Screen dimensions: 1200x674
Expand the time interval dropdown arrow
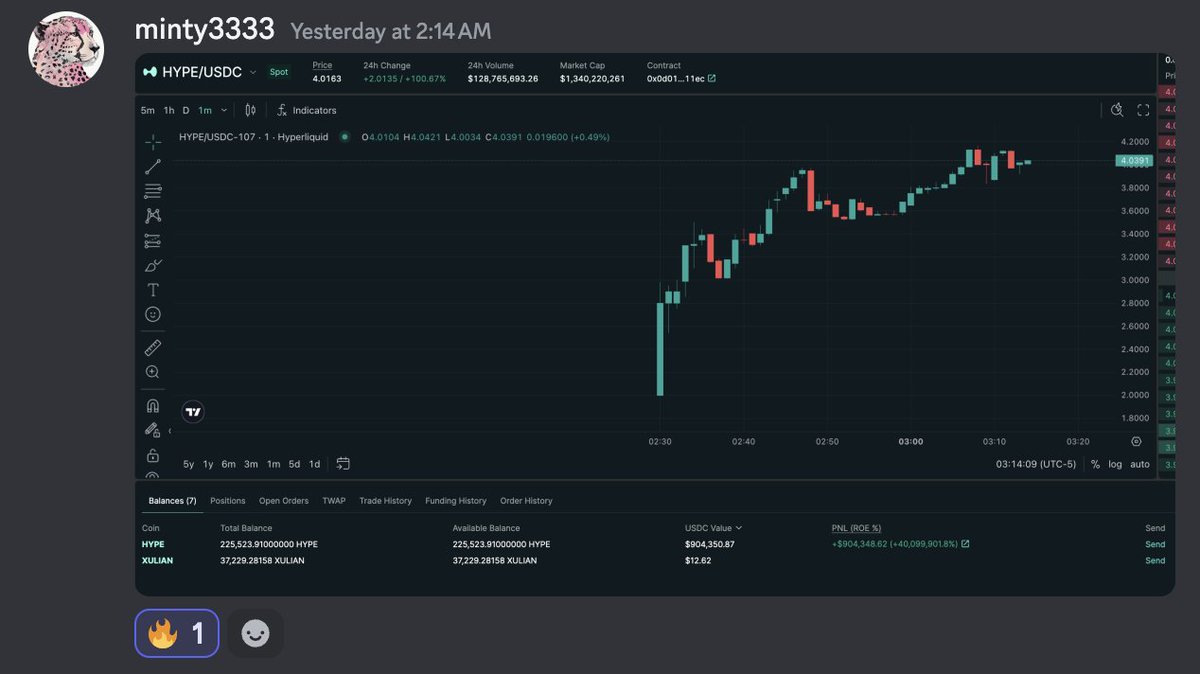pyautogui.click(x=224, y=110)
